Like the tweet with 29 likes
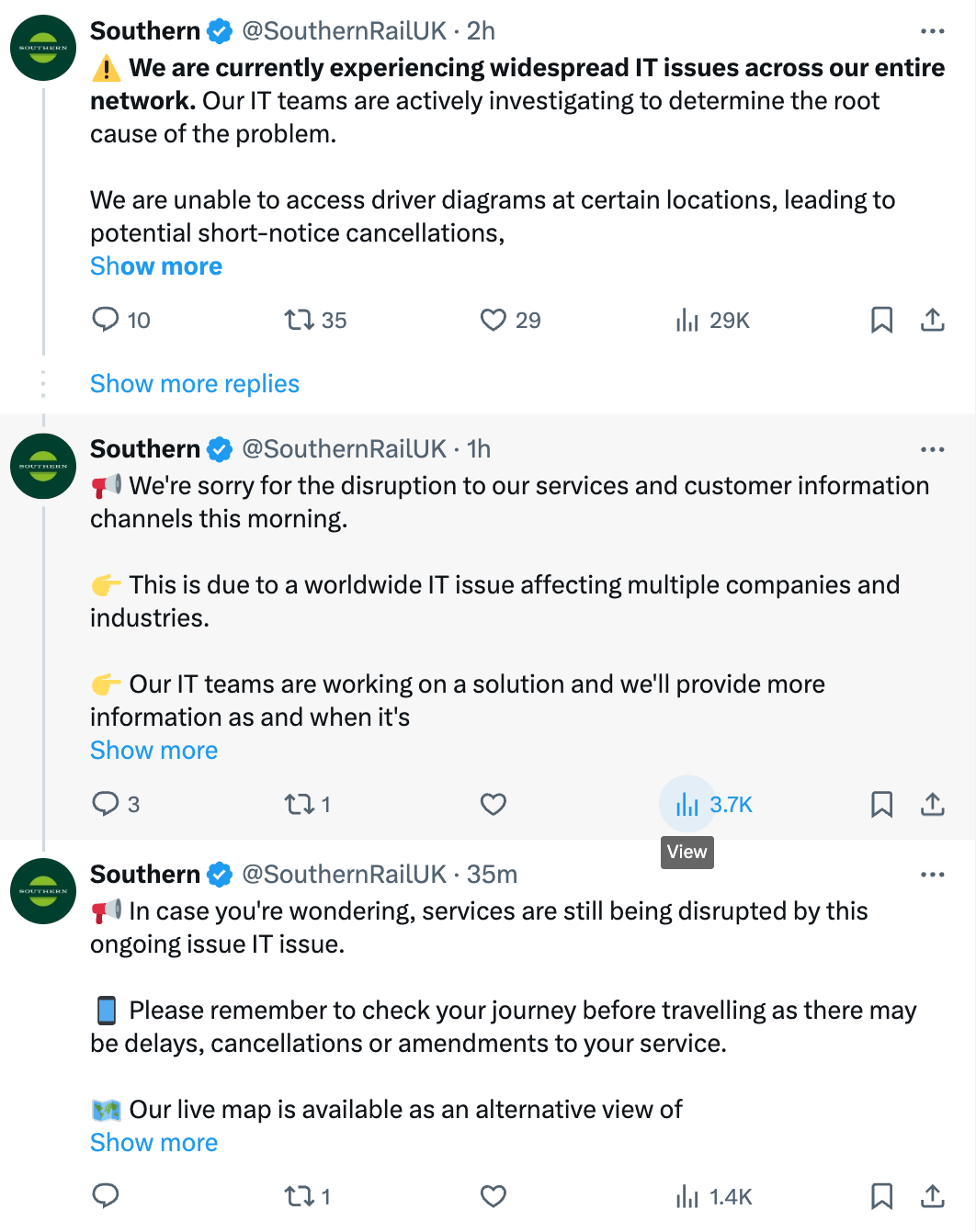The image size is (976, 1232). coord(494,320)
